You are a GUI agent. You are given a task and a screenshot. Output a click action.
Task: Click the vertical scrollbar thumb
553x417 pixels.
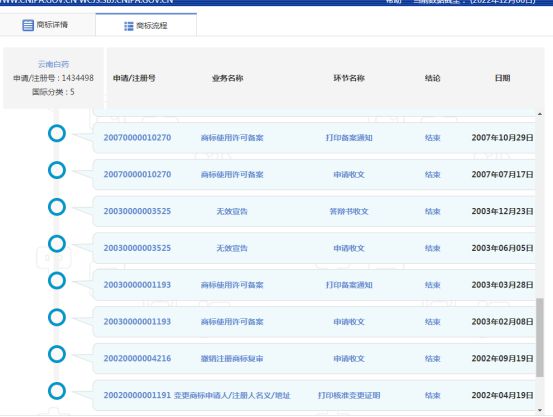coord(540,337)
